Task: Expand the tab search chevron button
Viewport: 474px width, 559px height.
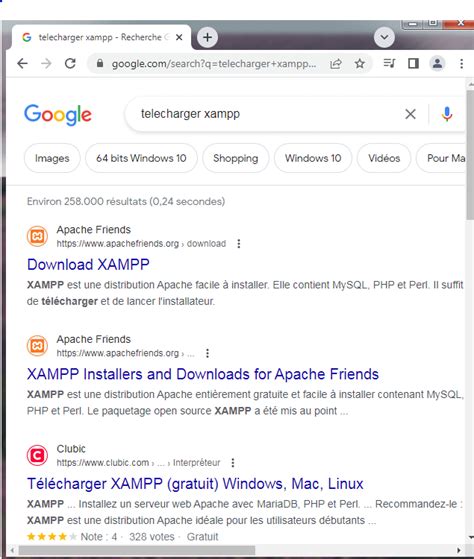Action: pos(384,37)
